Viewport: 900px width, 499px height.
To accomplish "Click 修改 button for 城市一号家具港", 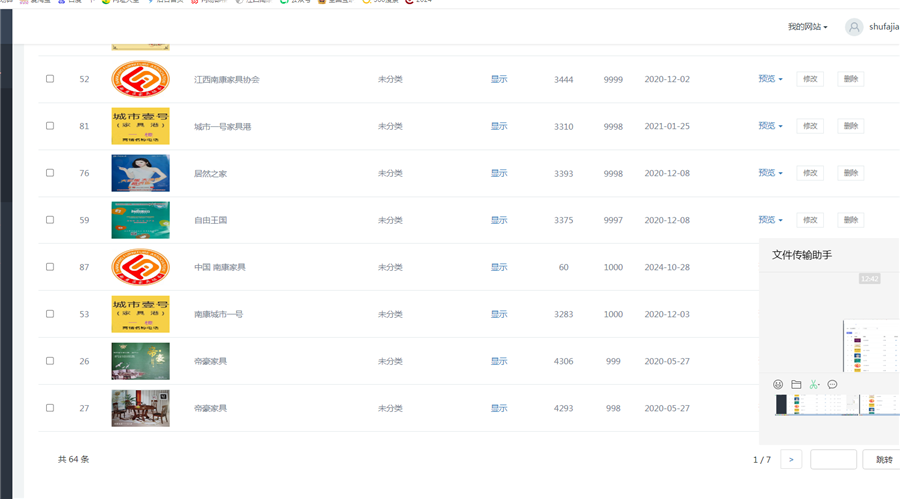I will [810, 126].
